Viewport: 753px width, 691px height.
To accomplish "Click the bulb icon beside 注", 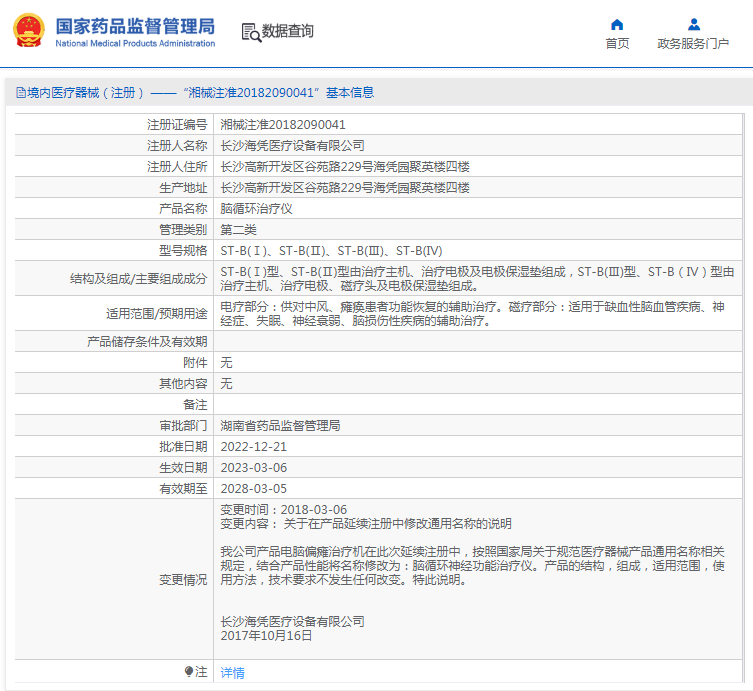I will pos(189,671).
